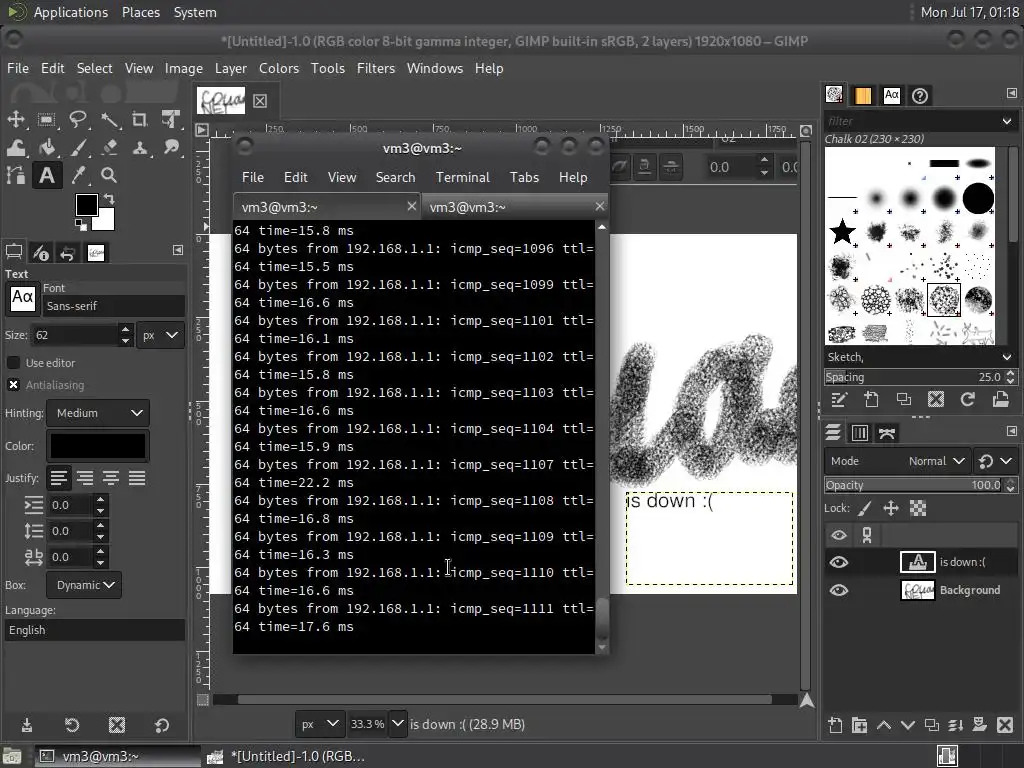Select the Paintbrush tool

(78, 148)
